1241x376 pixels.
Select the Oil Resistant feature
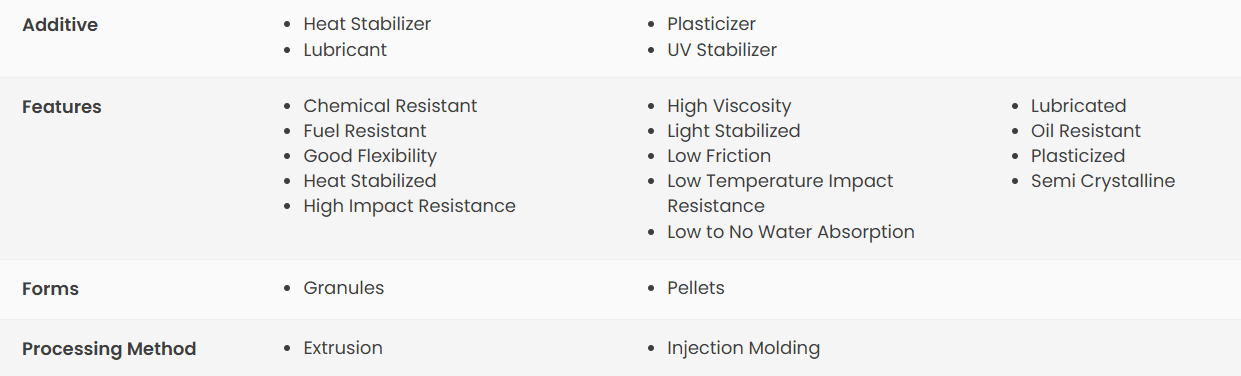pyautogui.click(x=1086, y=131)
